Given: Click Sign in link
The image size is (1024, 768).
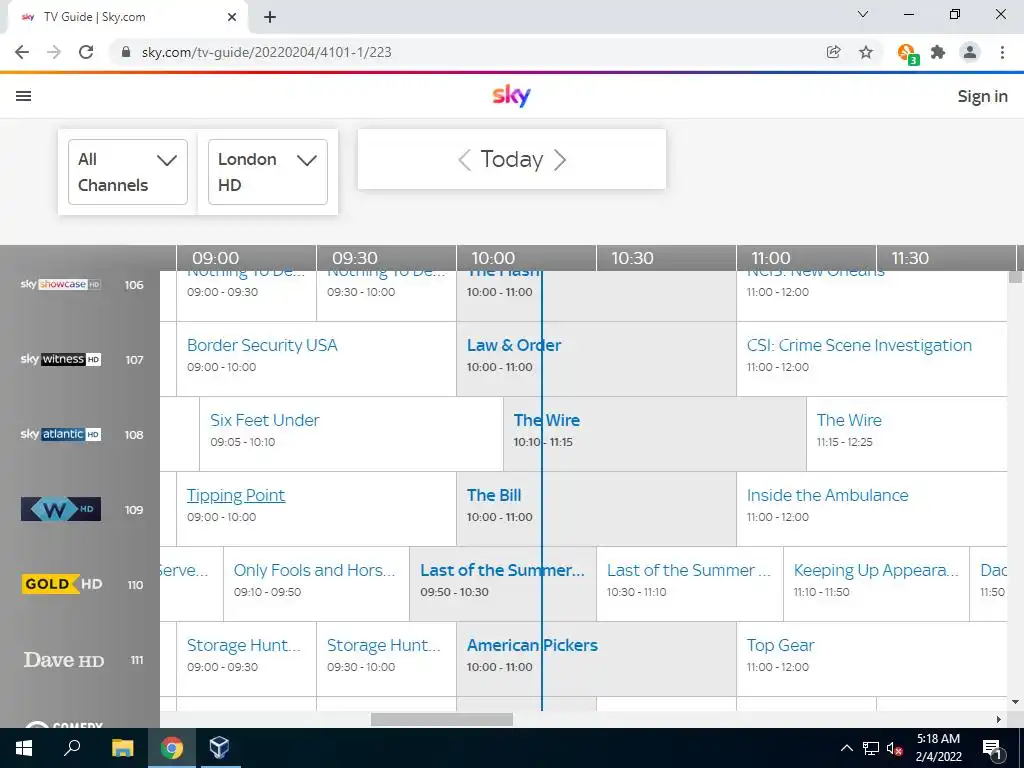Looking at the screenshot, I should pyautogui.click(x=982, y=96).
